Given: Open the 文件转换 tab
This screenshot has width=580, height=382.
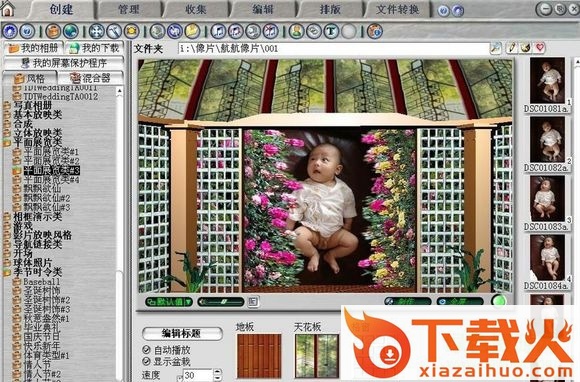Looking at the screenshot, I should (x=397, y=9).
